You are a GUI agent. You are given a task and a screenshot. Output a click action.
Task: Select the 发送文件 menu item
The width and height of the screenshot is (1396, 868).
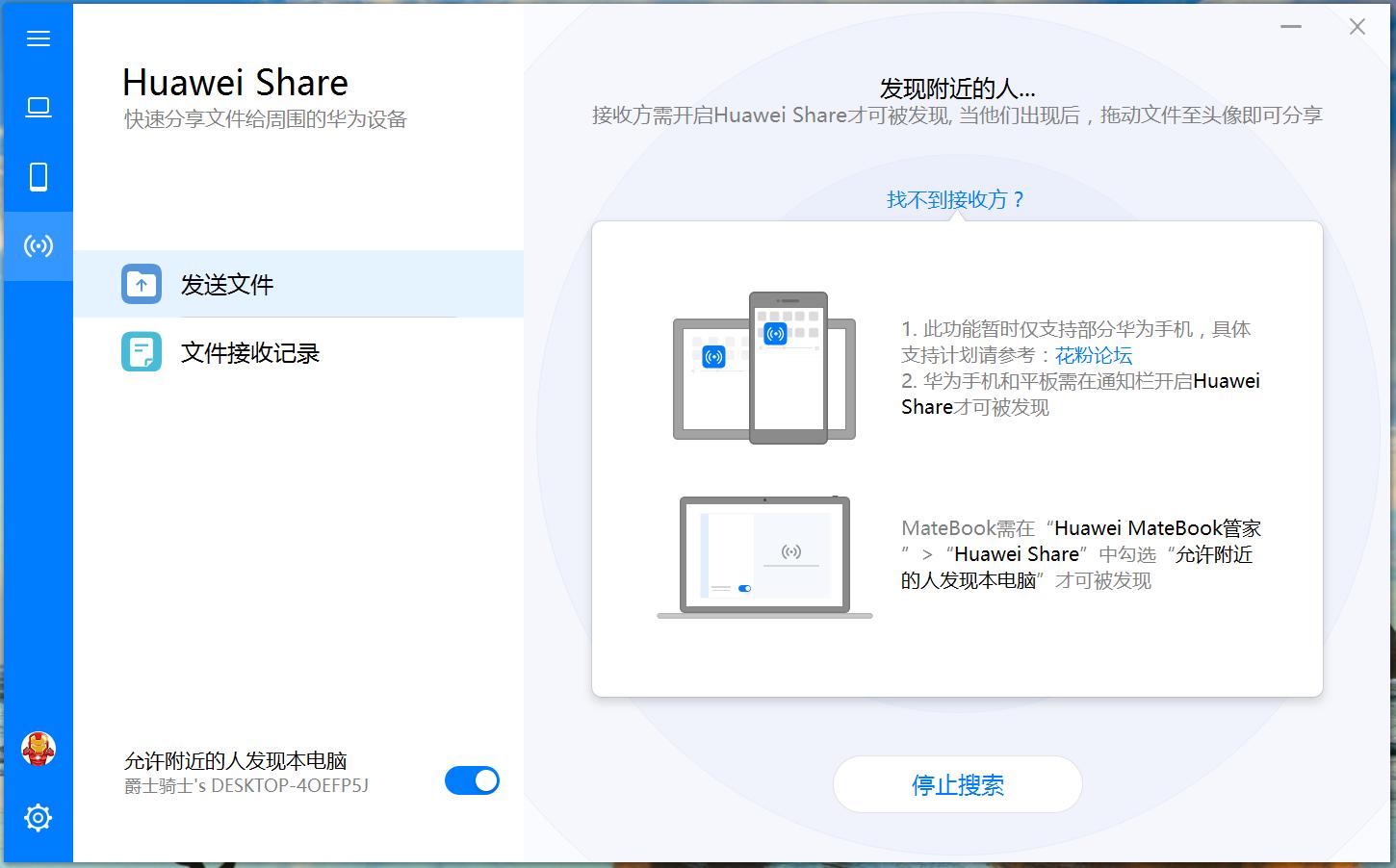pos(227,284)
